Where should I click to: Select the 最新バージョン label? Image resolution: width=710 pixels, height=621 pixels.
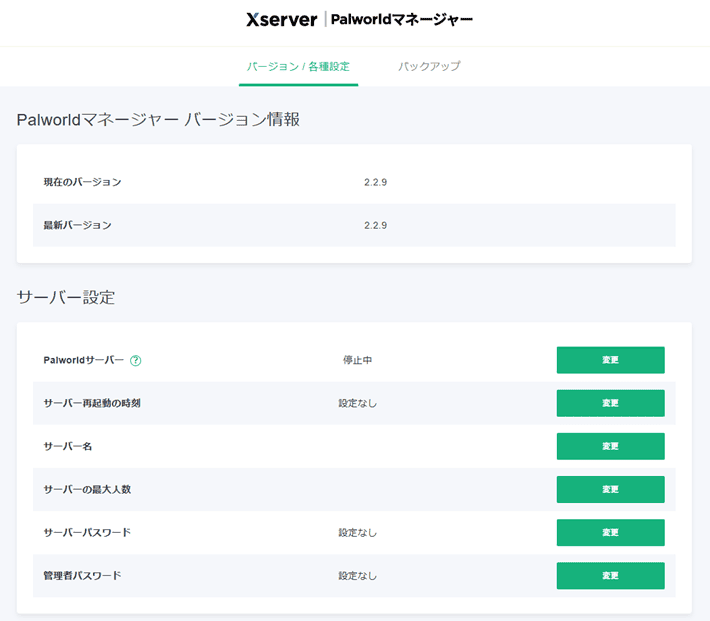77,225
